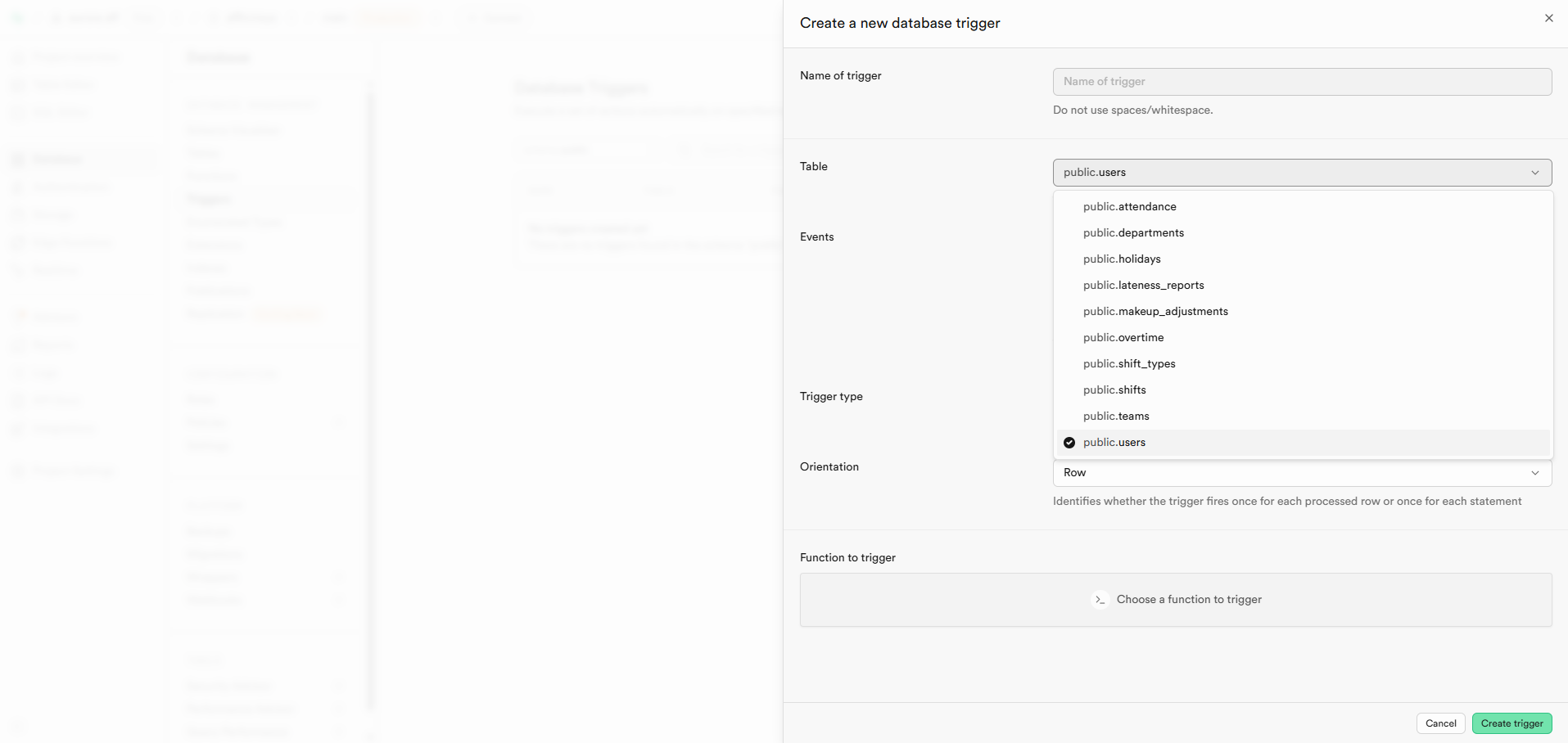This screenshot has height=743, width=1568.
Task: Click the chevron arrow on Orientation field
Action: 1535,473
